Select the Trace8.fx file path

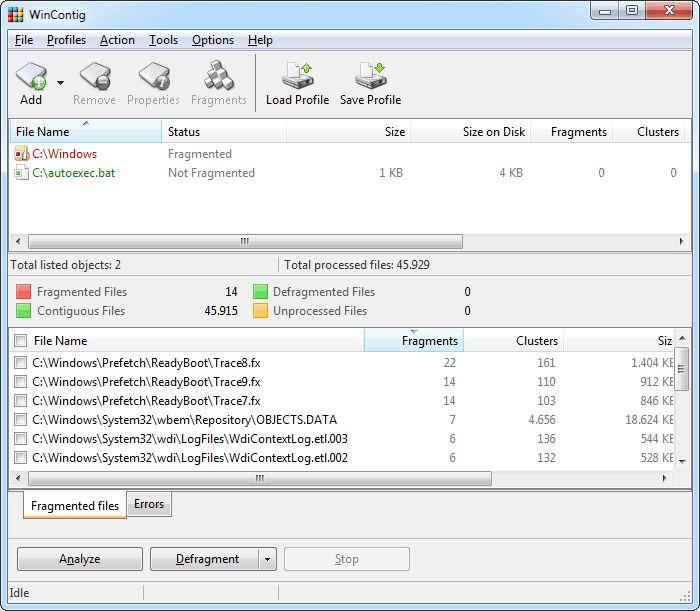[146, 362]
